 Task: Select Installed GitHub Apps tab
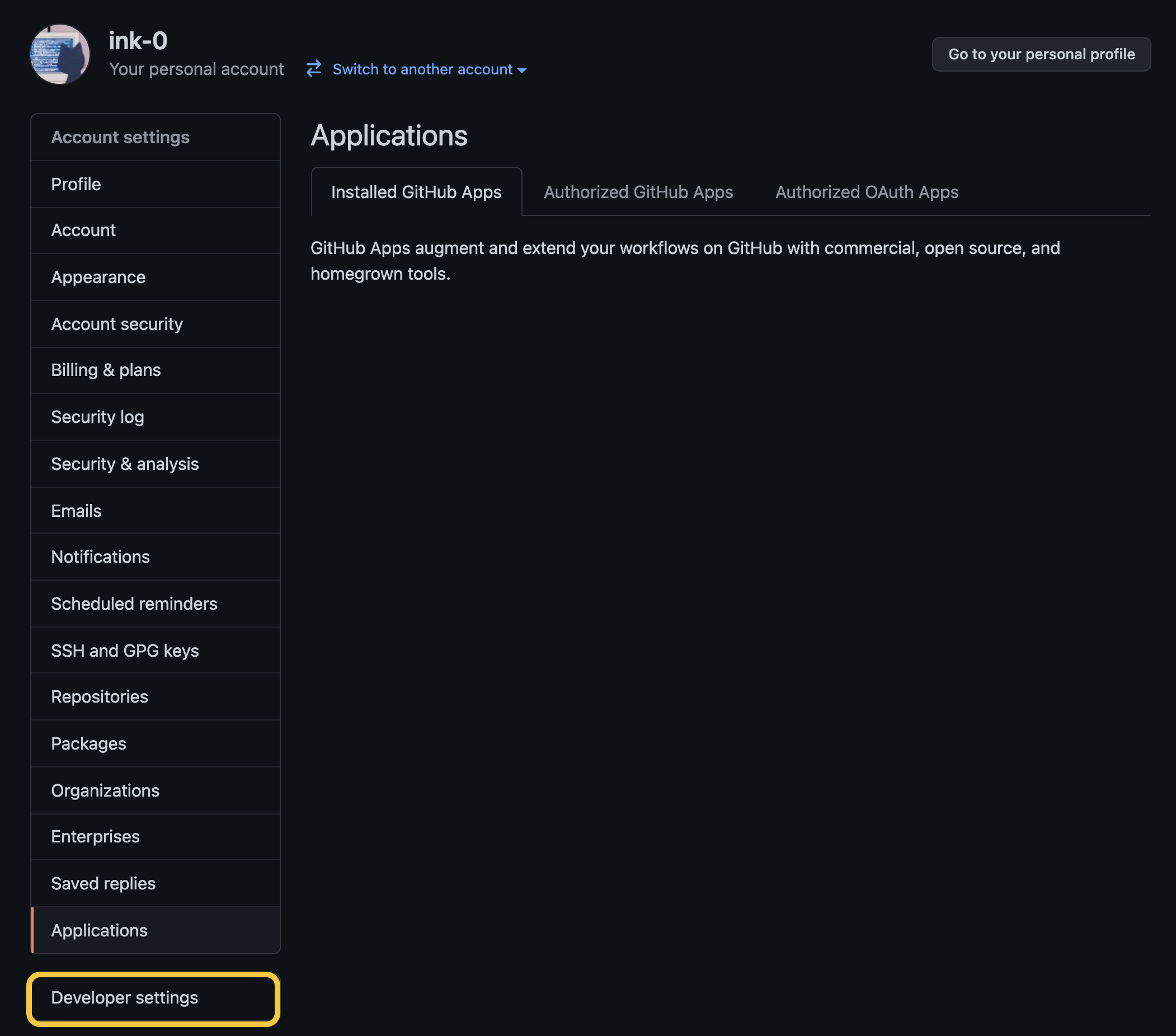click(x=416, y=192)
